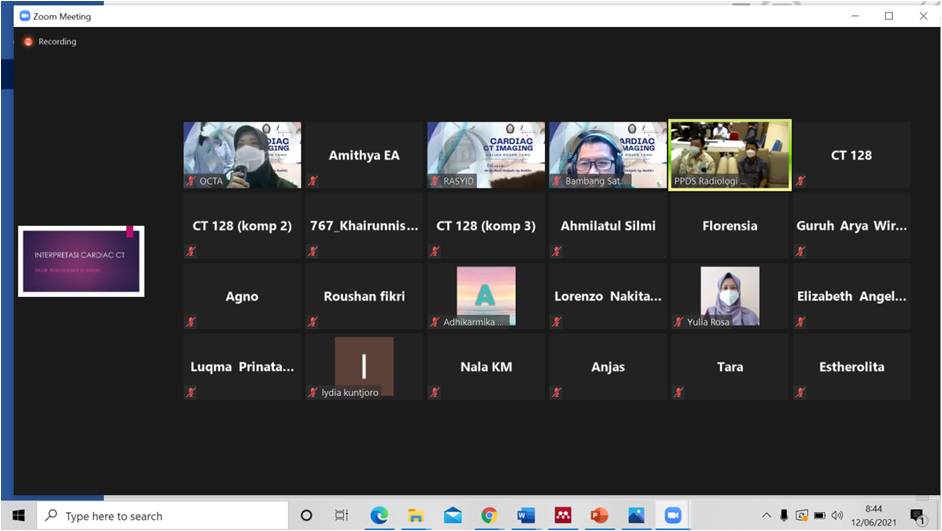Click the muted mic icon on Yulia Rosa's tile
This screenshot has width=942, height=531.
(679, 322)
